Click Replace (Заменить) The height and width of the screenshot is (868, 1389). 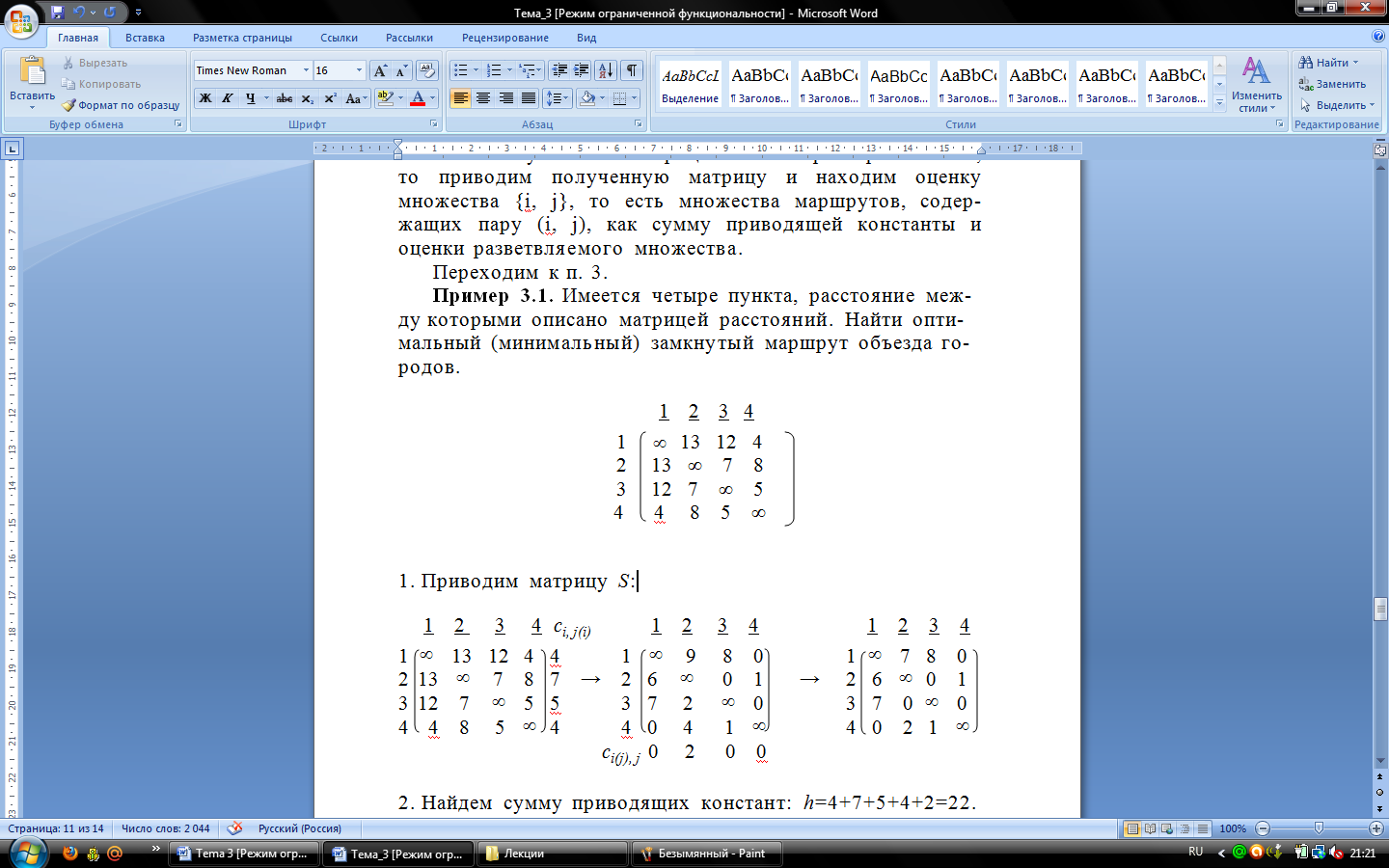pos(1332,84)
